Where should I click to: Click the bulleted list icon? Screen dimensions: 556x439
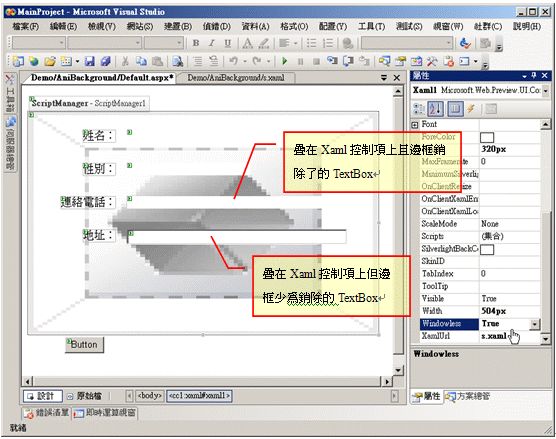pos(311,43)
